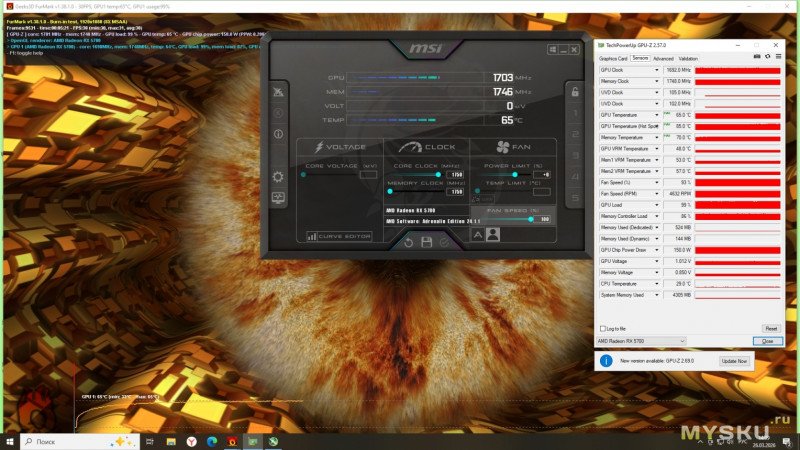Viewport: 800px width, 450px height.
Task: Click the Reset button in GPU-Z
Action: click(x=770, y=328)
